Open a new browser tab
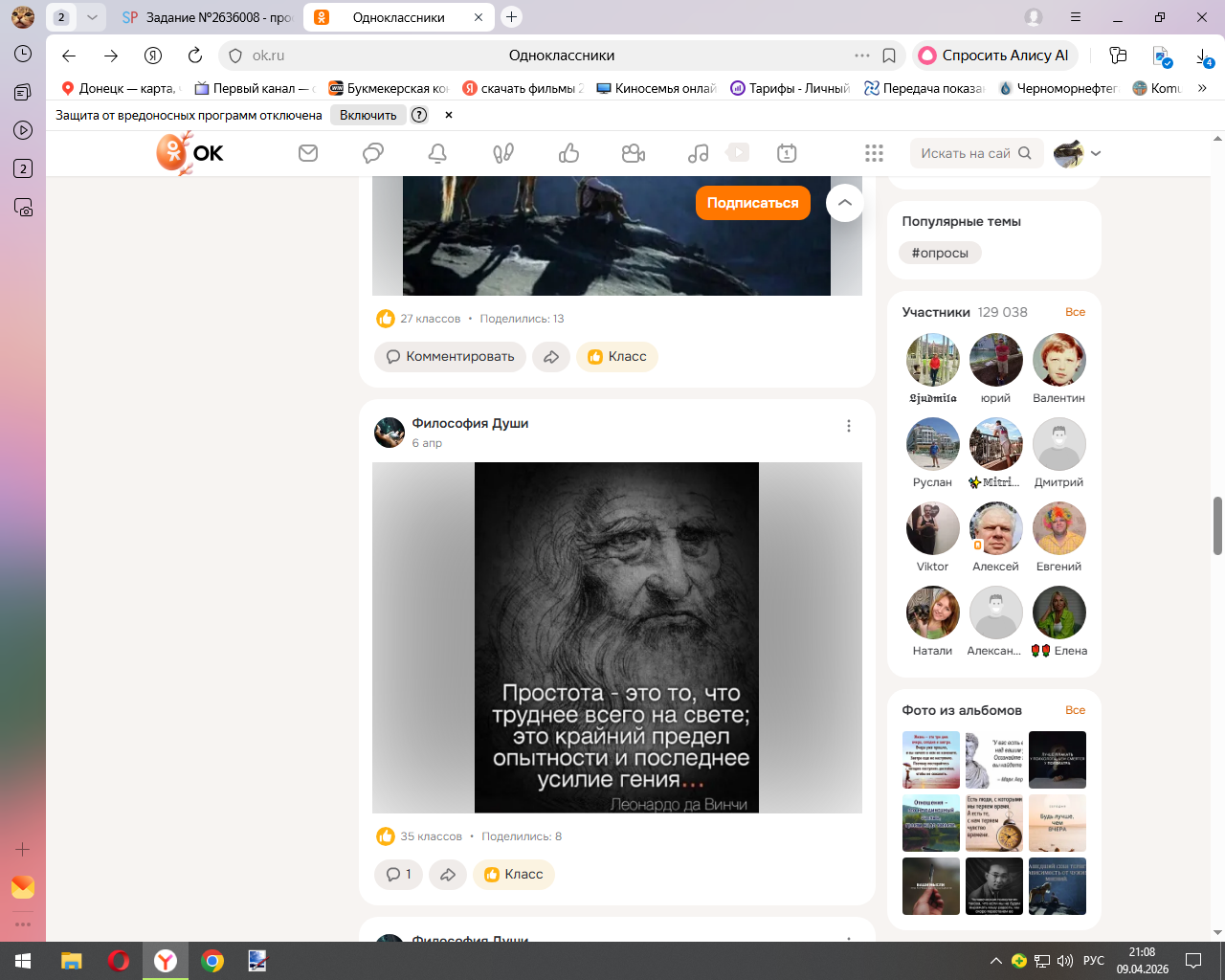Viewport: 1225px width, 980px height. [512, 17]
